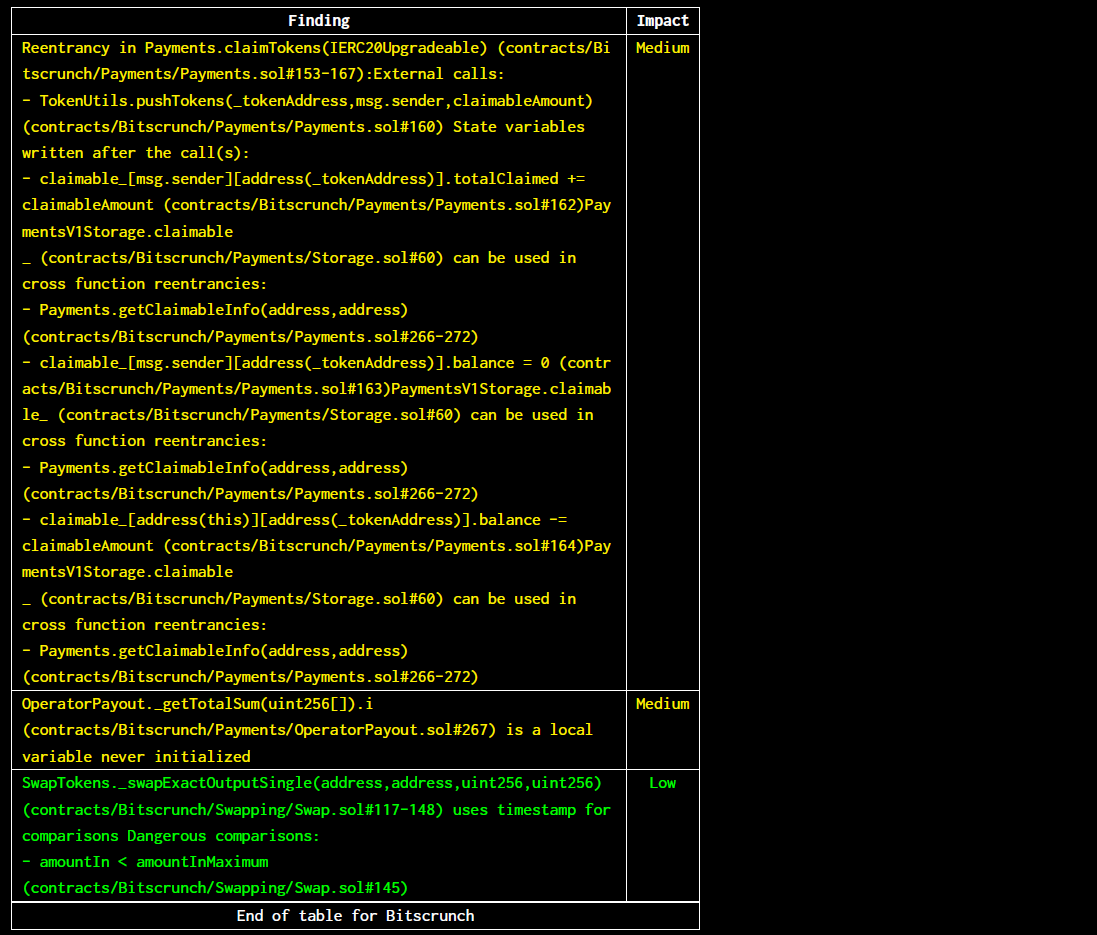Click the Finding column header
Image resolution: width=1097 pixels, height=935 pixels.
tap(318, 21)
